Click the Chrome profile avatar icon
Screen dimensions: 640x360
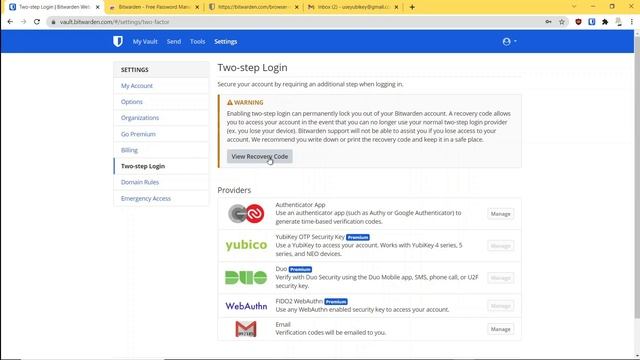(619, 22)
